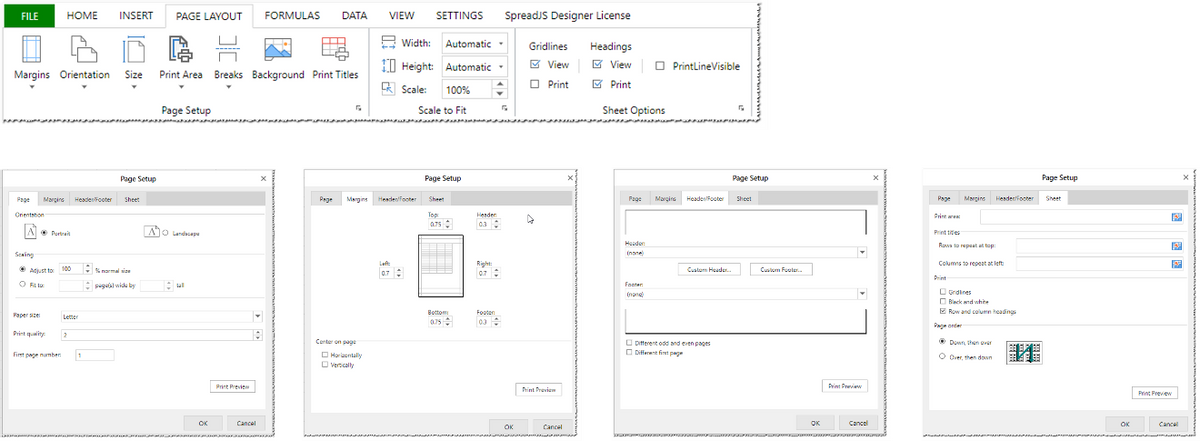The width and height of the screenshot is (1200, 441).
Task: Open the Size ribbon button
Action: coord(134,60)
